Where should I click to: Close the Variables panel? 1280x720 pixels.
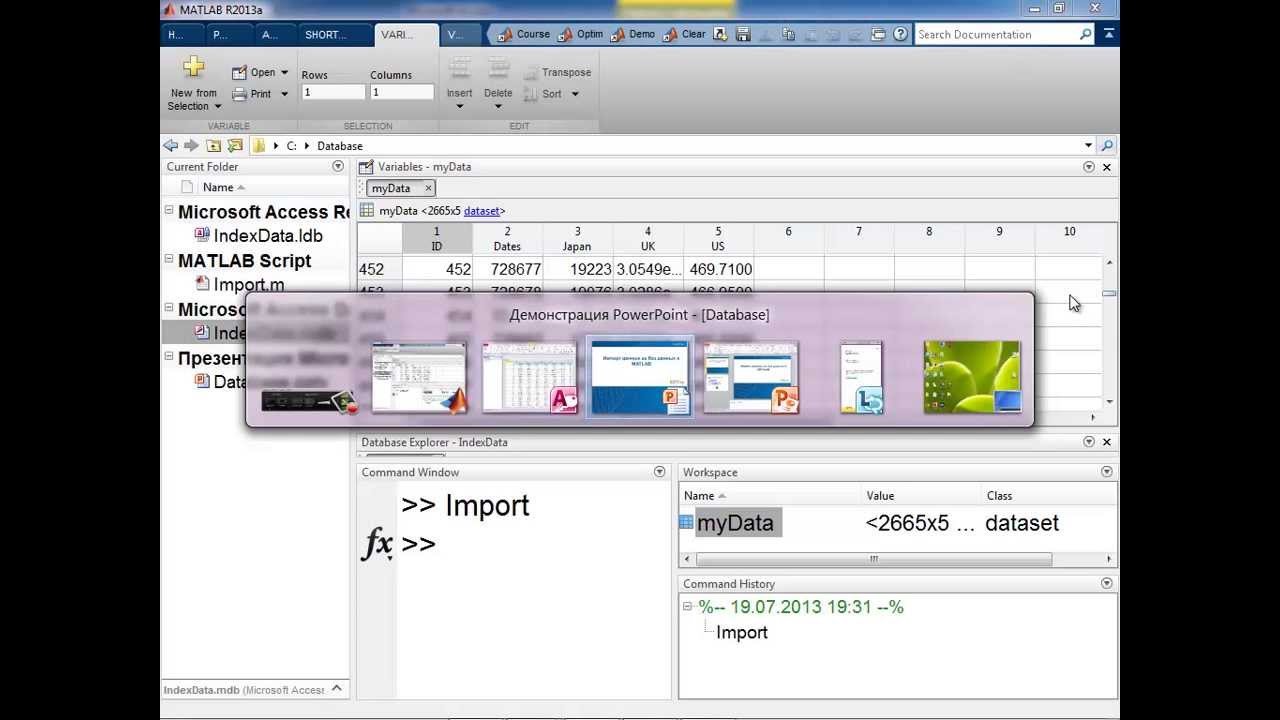[x=1107, y=167]
